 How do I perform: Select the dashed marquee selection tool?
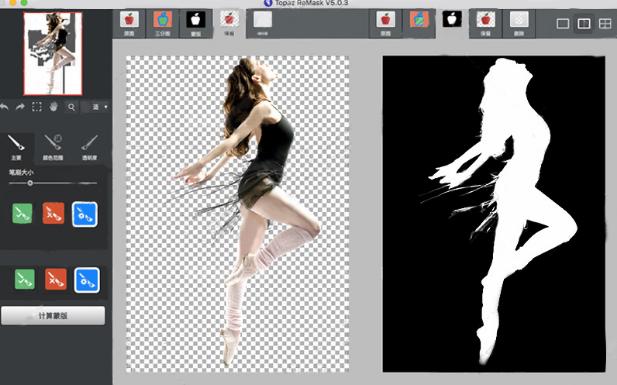click(37, 107)
